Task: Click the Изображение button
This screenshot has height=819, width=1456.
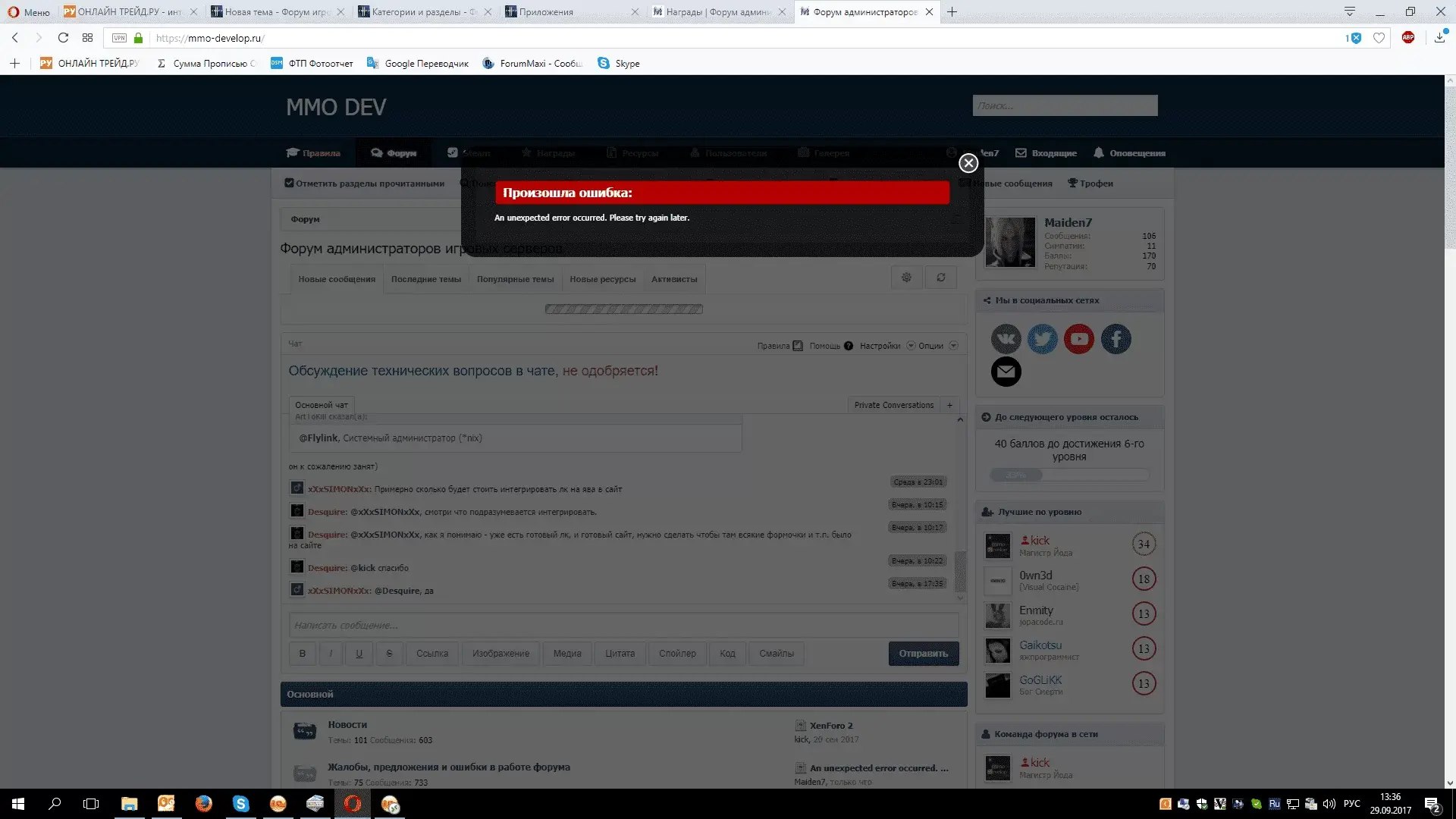Action: [500, 653]
